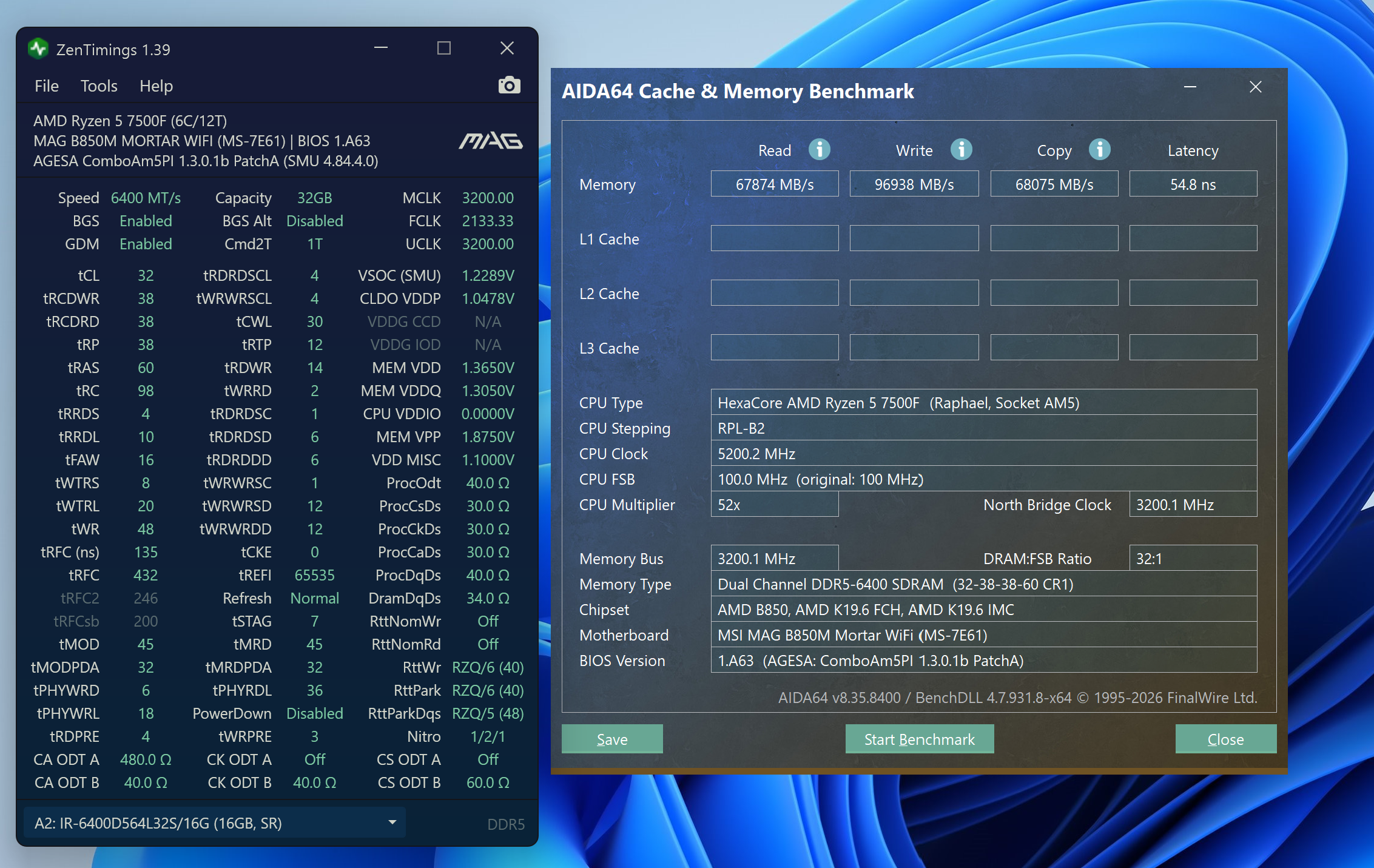Click the Memory Copy value 68075 MB/s
Viewport: 1374px width, 868px height.
click(1054, 184)
